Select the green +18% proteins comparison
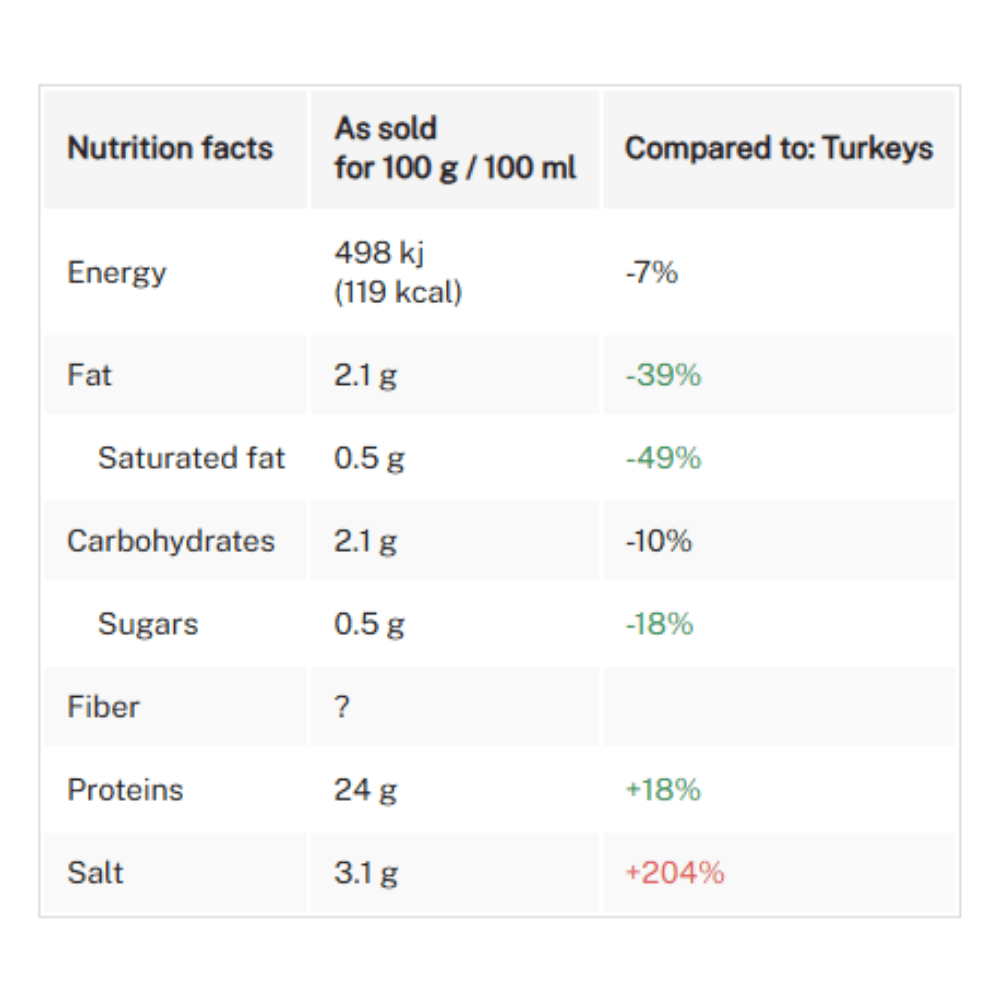1000x1000 pixels. (663, 790)
